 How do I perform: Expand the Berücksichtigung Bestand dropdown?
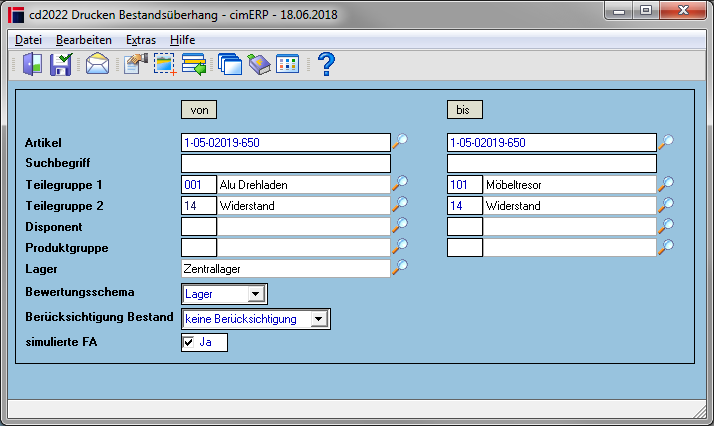319,319
